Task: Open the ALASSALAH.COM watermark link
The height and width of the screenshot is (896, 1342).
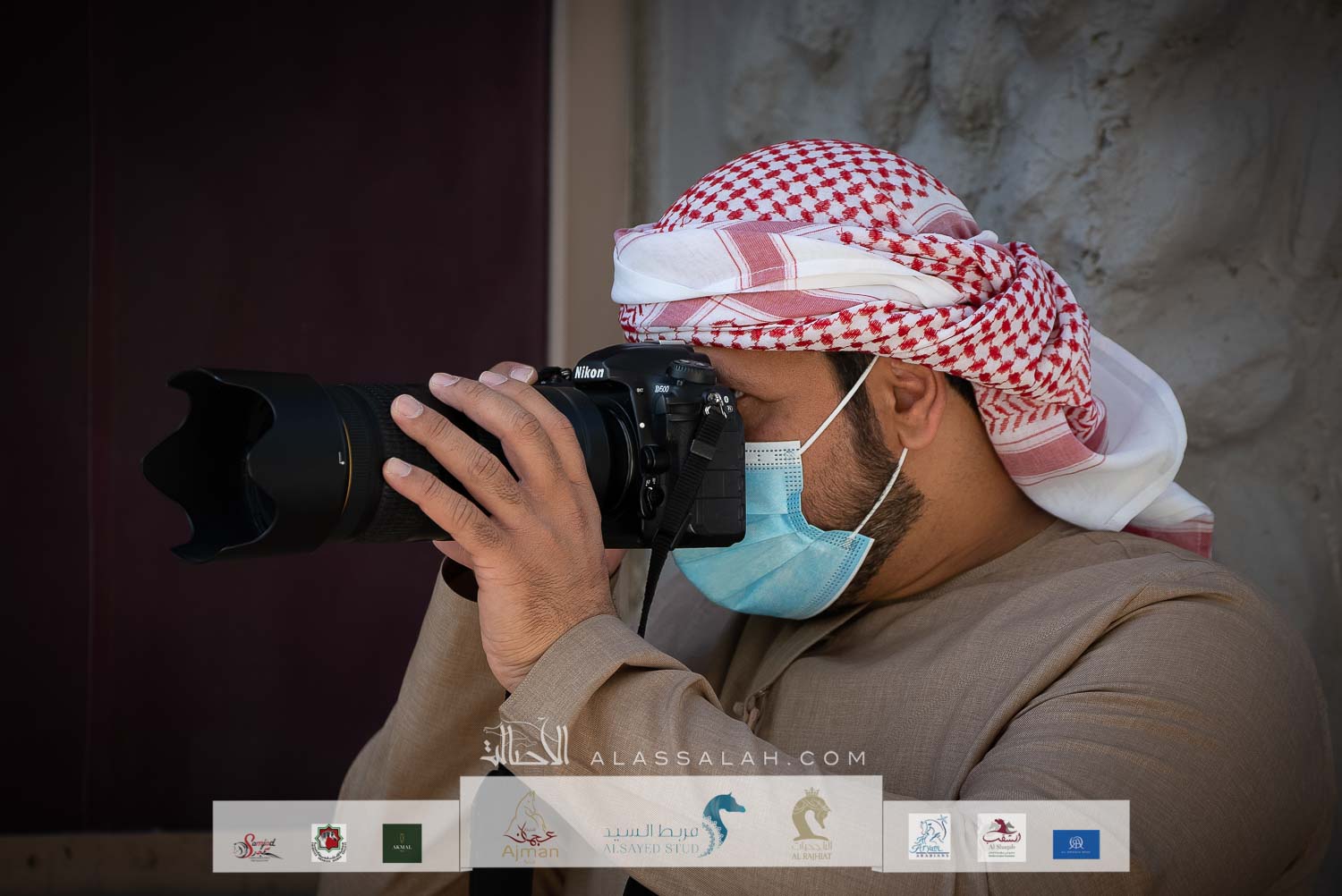Action: click(x=728, y=758)
